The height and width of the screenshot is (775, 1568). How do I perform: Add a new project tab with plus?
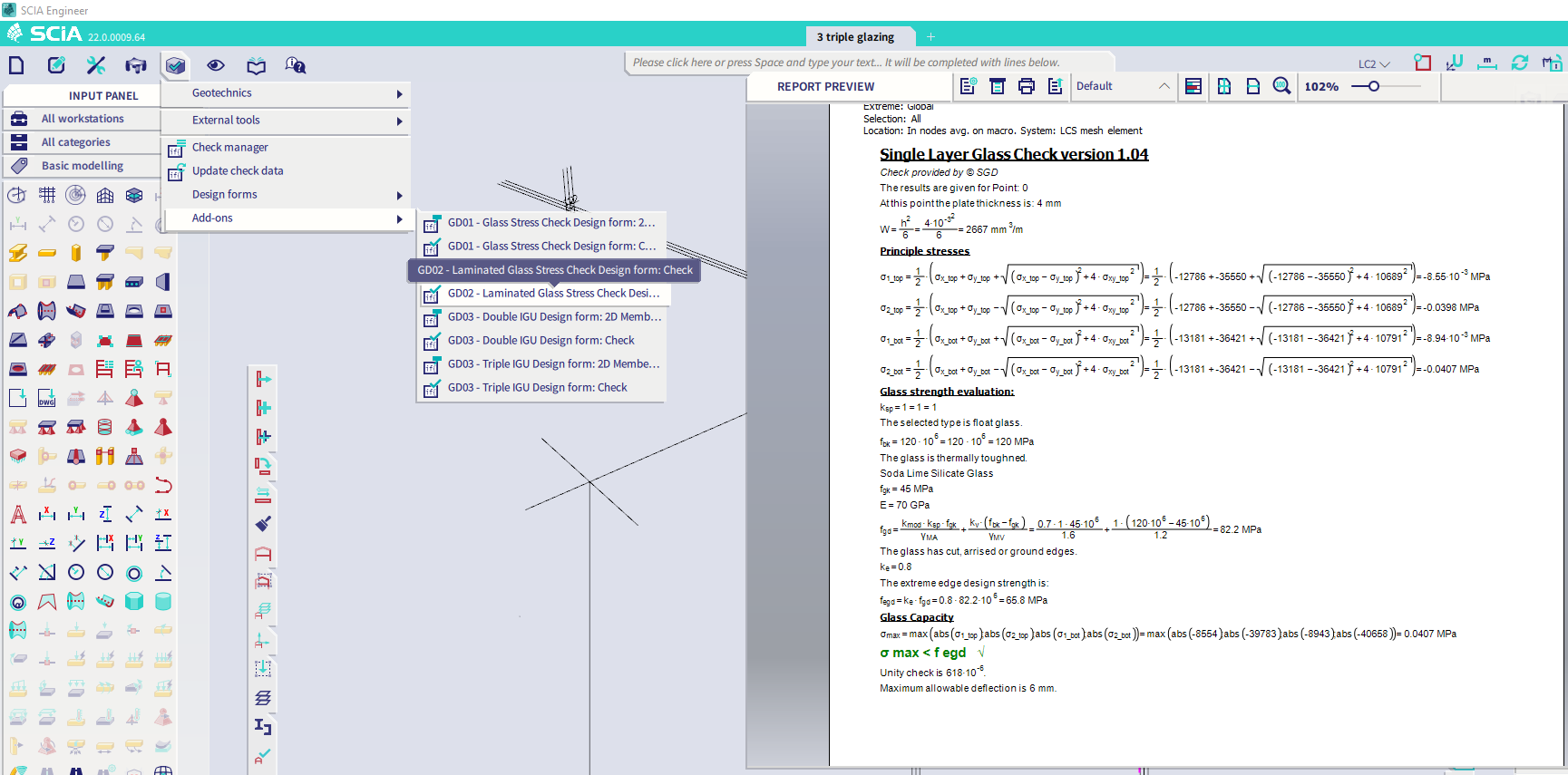click(x=930, y=37)
